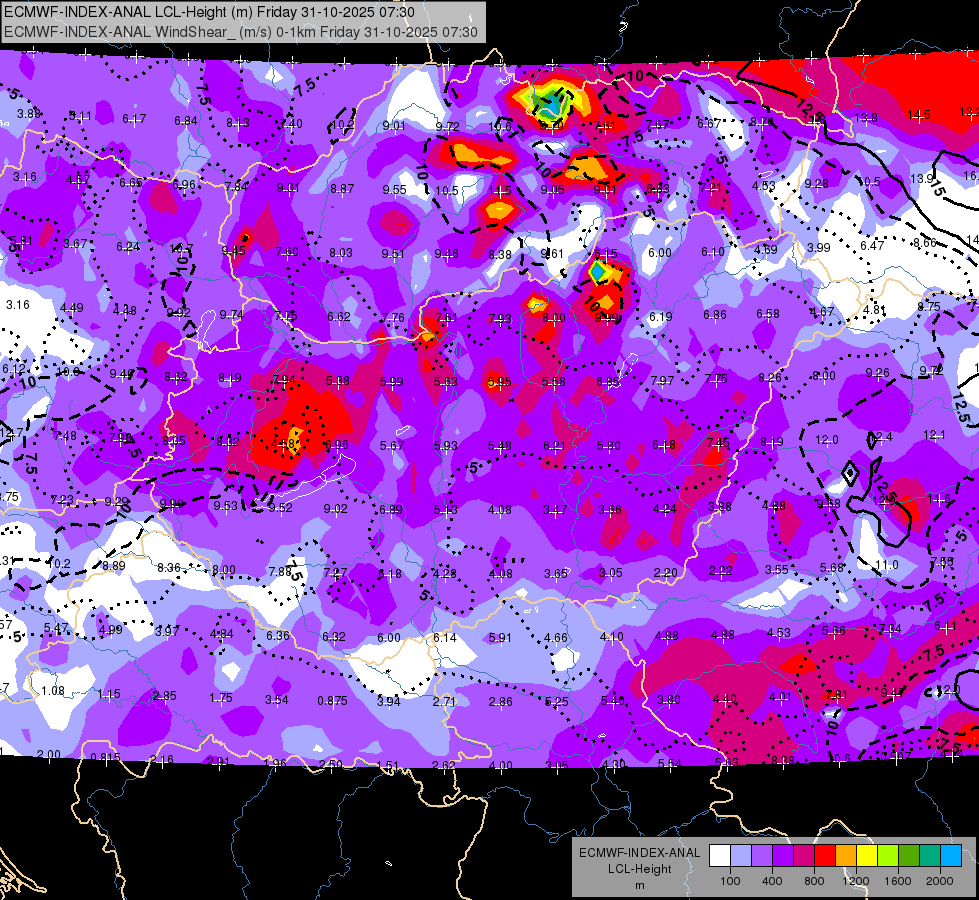Click the '100' legend tick label
Viewport: 979px width, 900px height.
(x=730, y=881)
